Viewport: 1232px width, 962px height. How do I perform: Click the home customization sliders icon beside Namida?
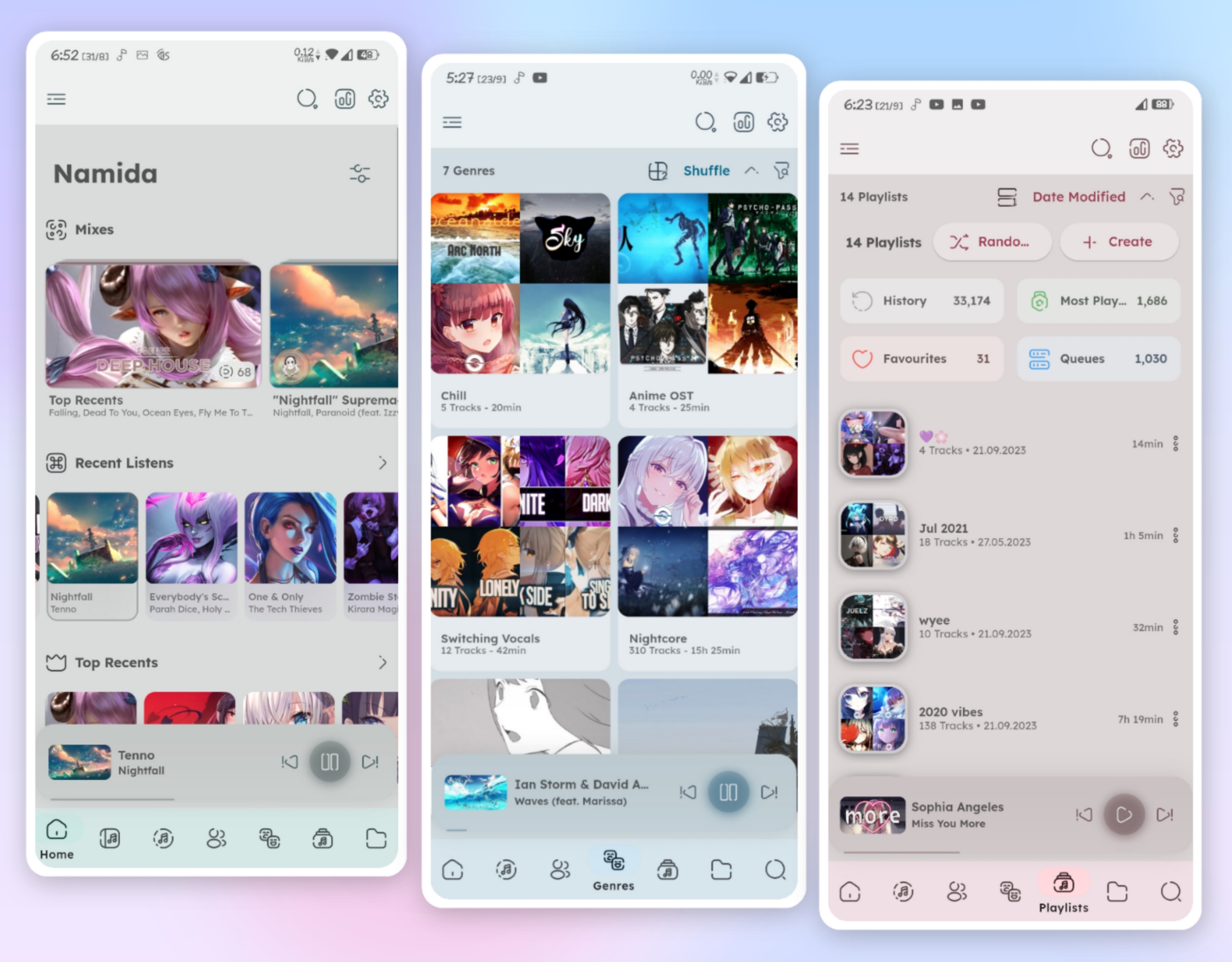pyautogui.click(x=359, y=173)
